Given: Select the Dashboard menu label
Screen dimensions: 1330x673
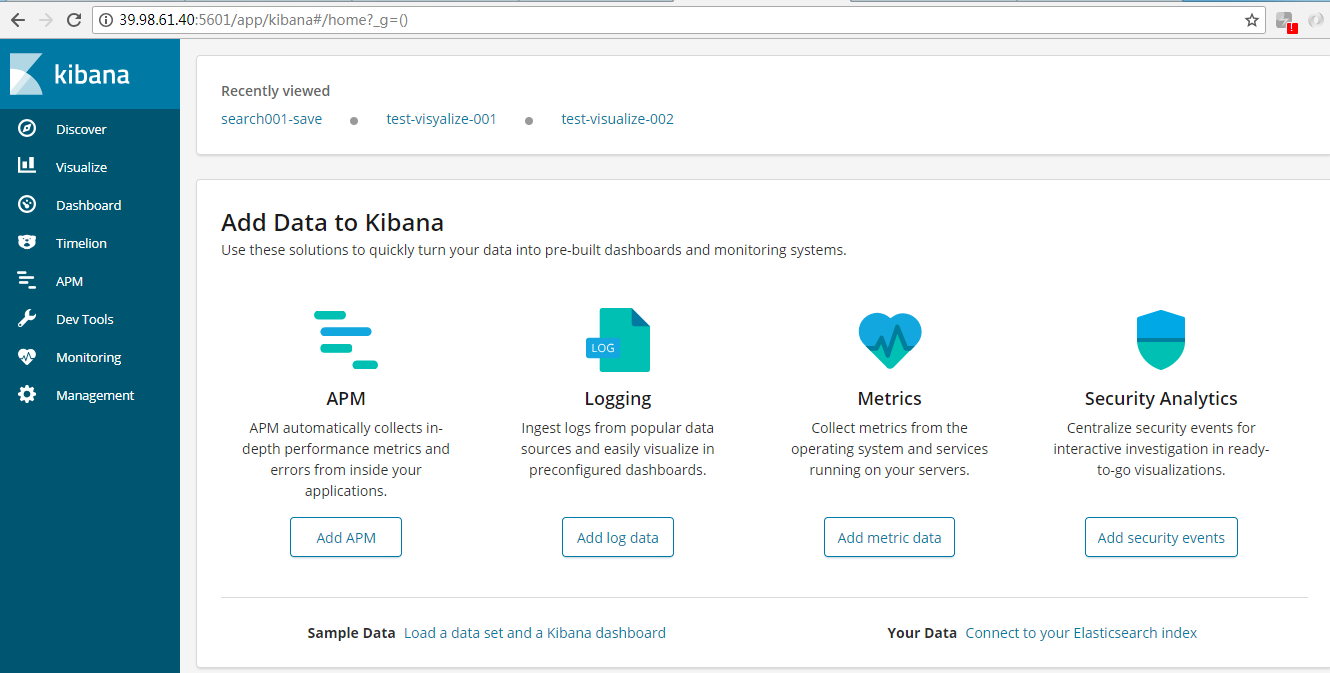Looking at the screenshot, I should pos(88,206).
